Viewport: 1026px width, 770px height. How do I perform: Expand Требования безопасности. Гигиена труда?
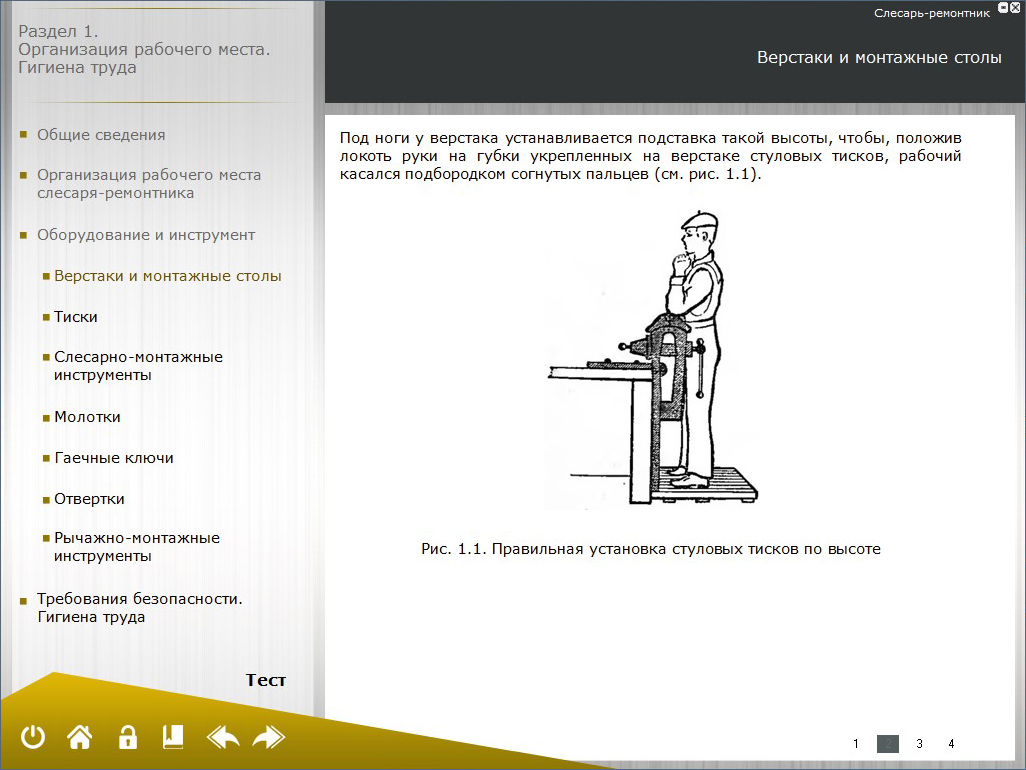pos(140,608)
